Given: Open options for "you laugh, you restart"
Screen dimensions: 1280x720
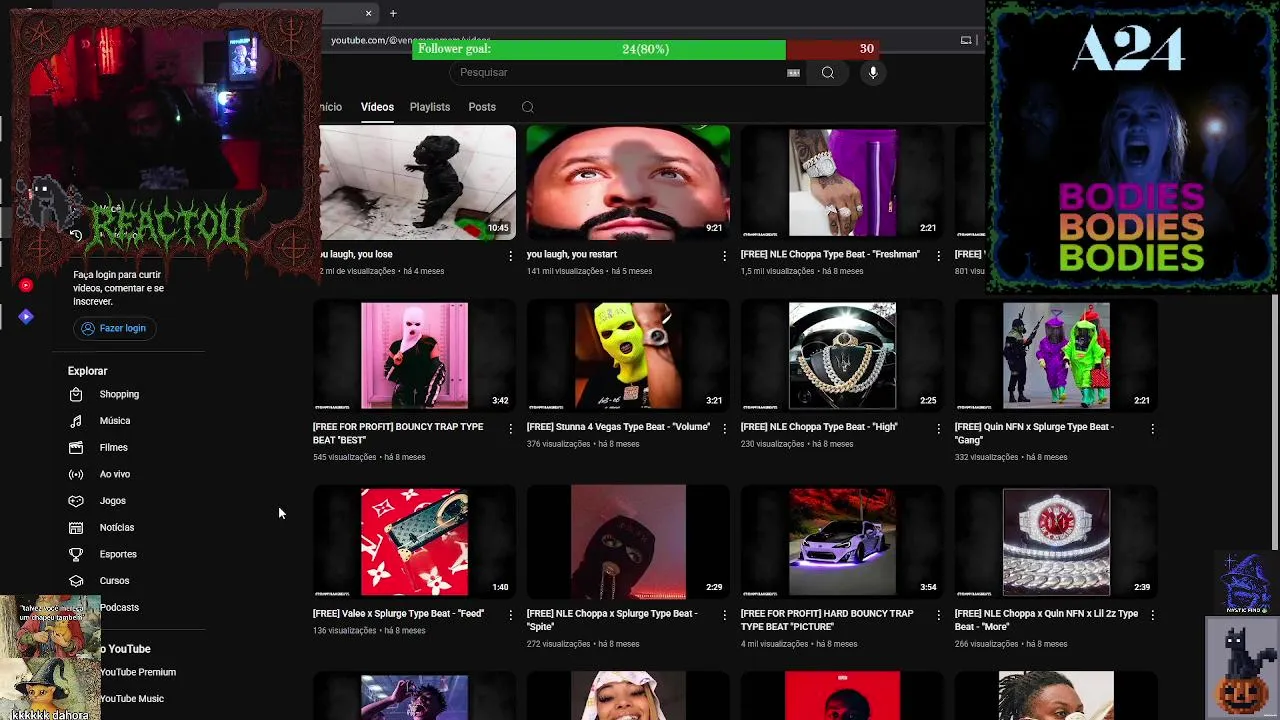Looking at the screenshot, I should click(724, 256).
